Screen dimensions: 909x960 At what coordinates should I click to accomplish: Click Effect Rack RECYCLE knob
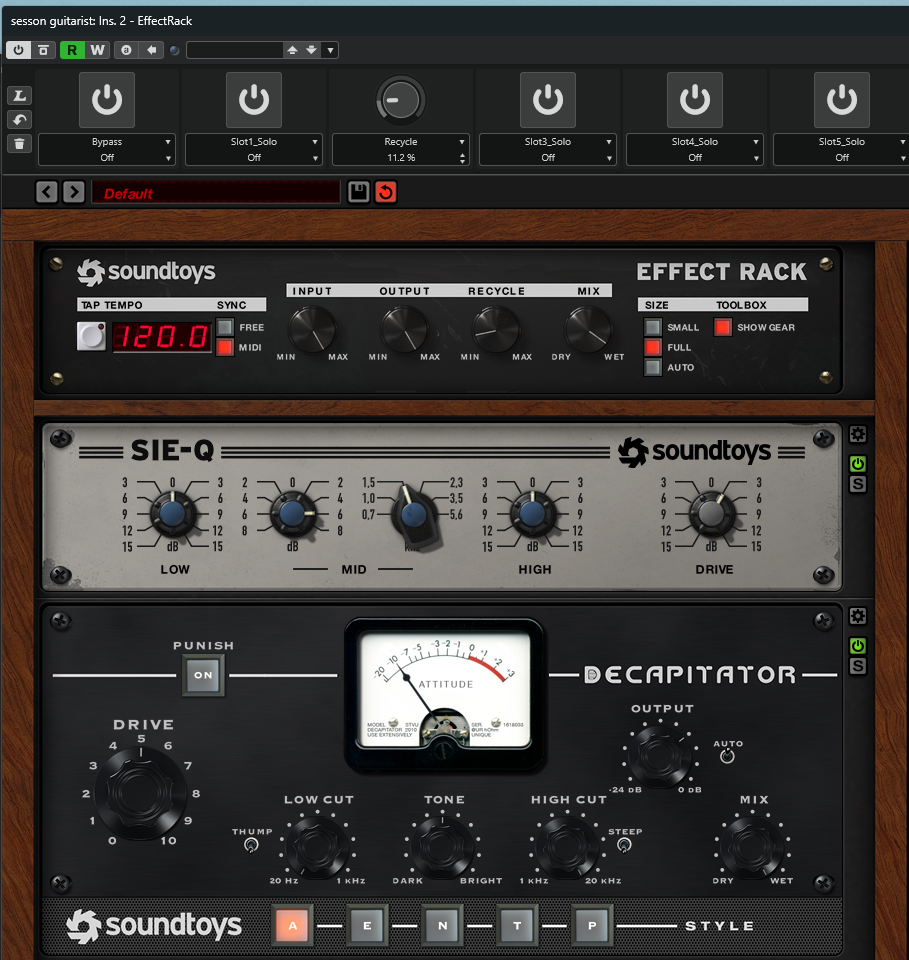point(496,329)
